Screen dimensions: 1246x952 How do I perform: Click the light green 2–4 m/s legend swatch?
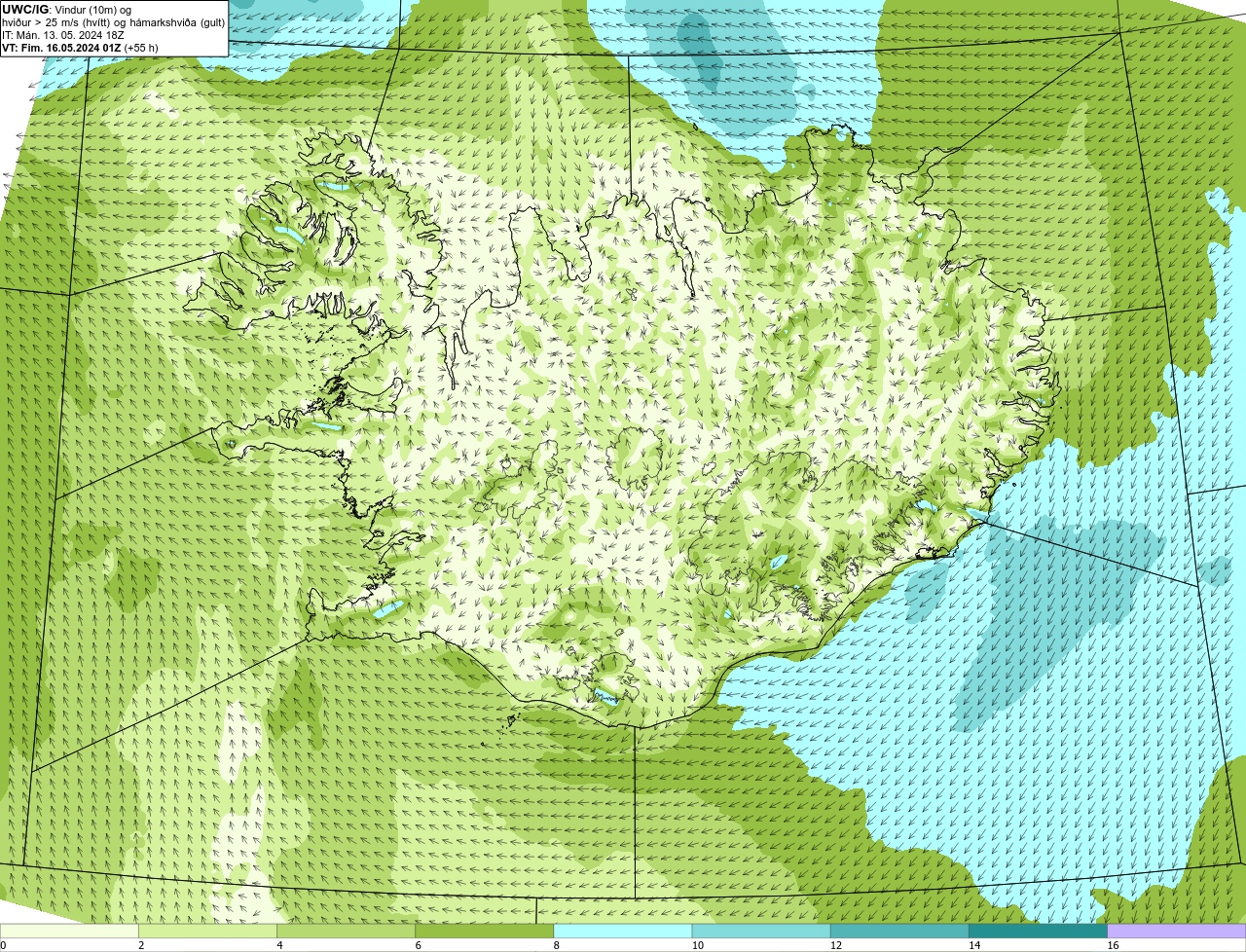[x=207, y=931]
